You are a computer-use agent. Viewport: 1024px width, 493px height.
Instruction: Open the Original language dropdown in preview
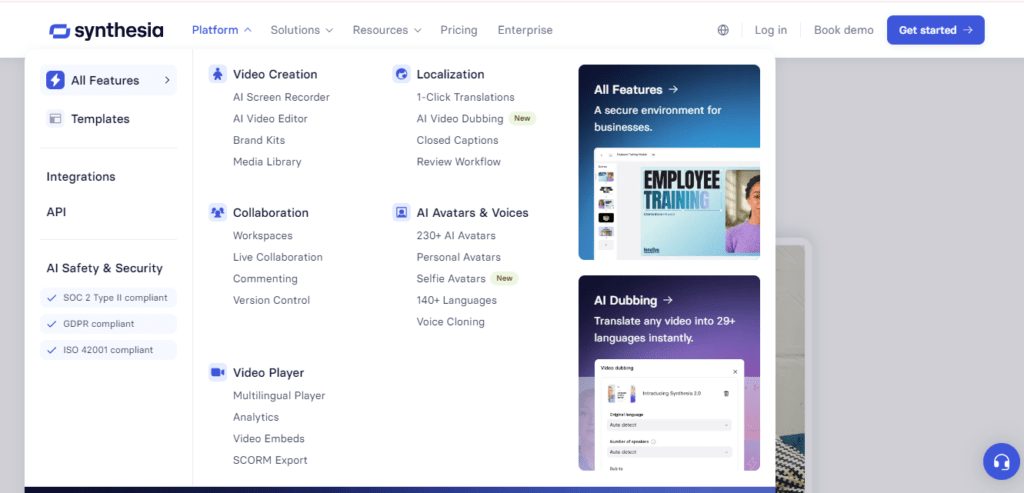click(670, 424)
